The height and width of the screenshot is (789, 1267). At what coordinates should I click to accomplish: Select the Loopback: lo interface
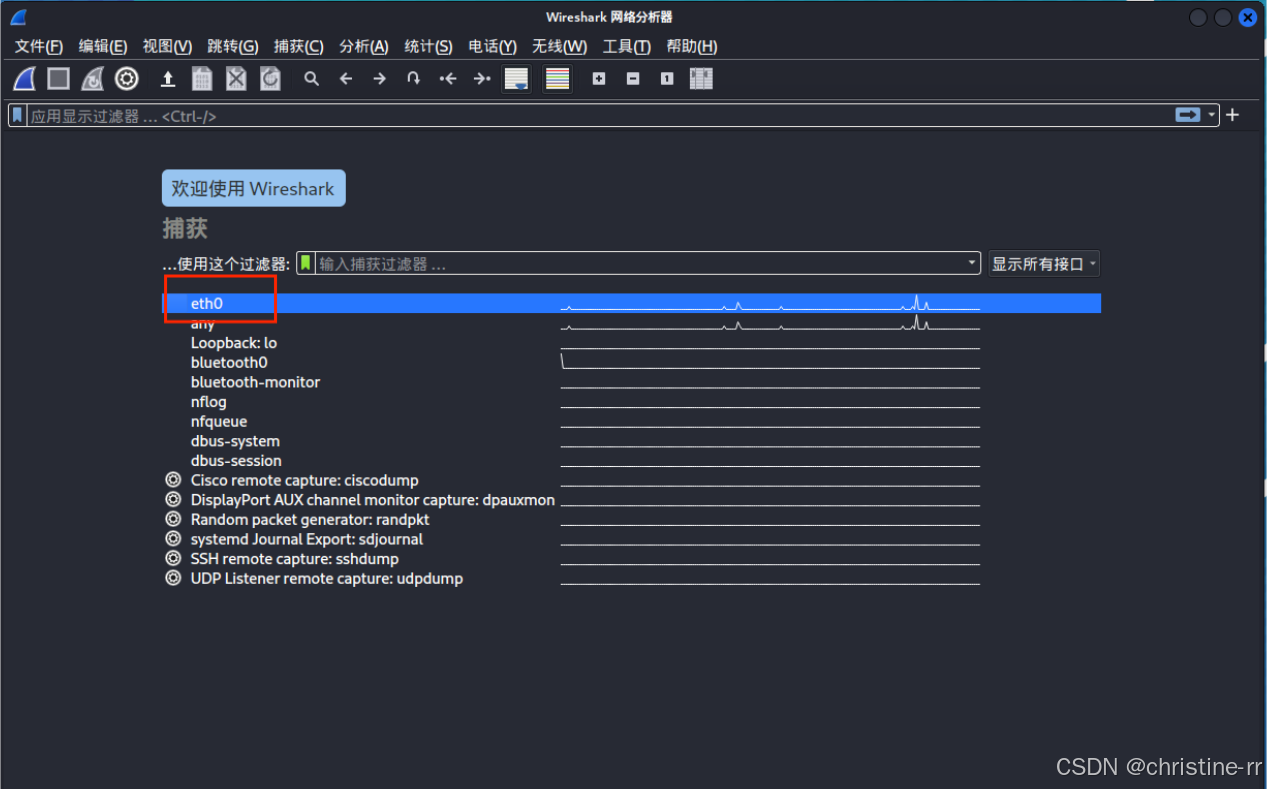pyautogui.click(x=234, y=343)
